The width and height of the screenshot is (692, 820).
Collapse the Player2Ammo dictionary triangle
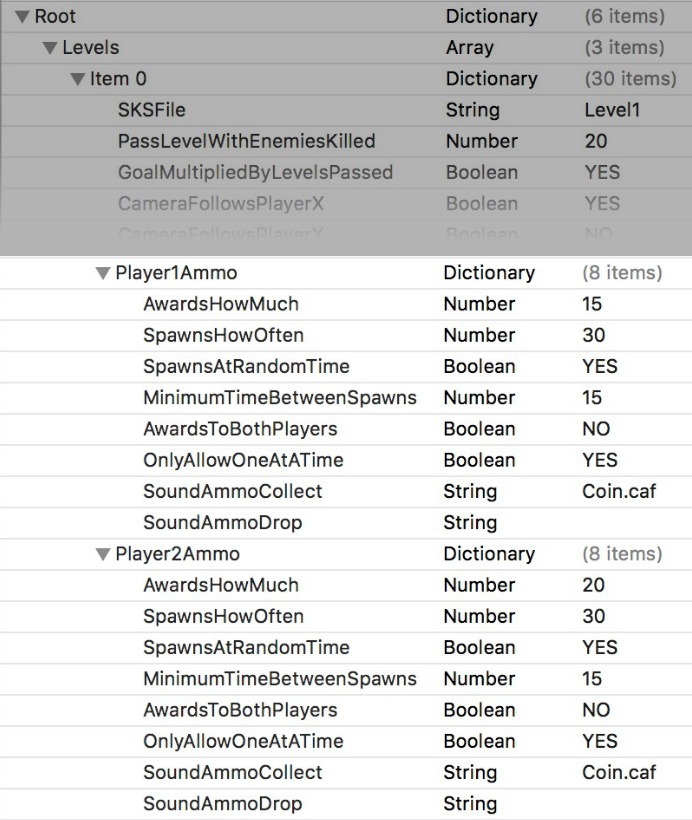(x=102, y=554)
